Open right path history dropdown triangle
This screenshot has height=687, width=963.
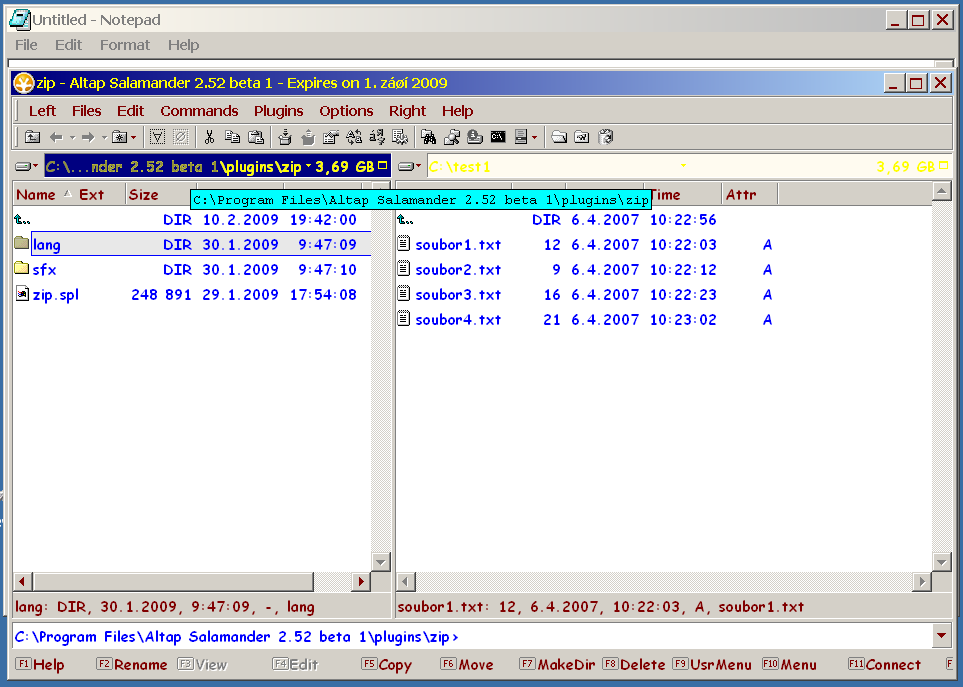point(683,166)
